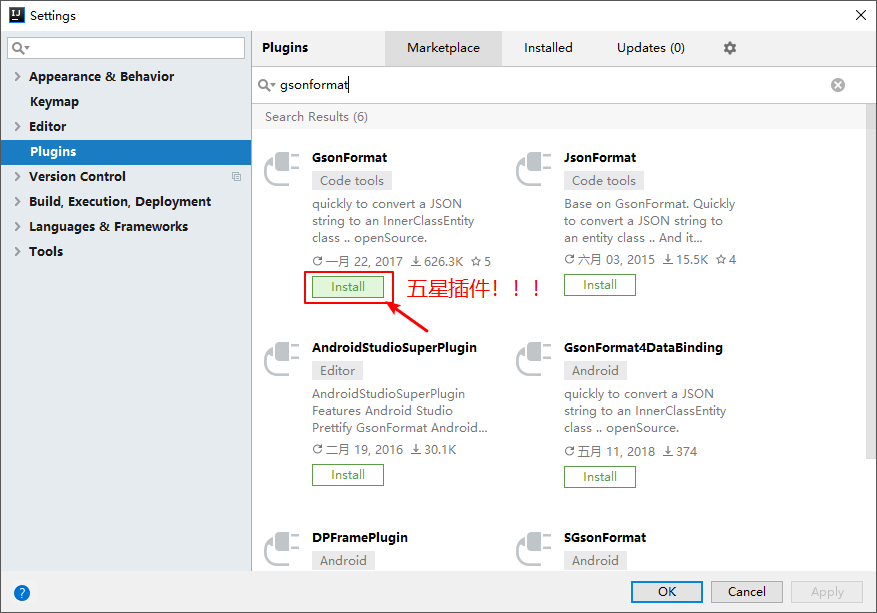
Task: Click the settings search magnifier icon
Action: click(20, 48)
